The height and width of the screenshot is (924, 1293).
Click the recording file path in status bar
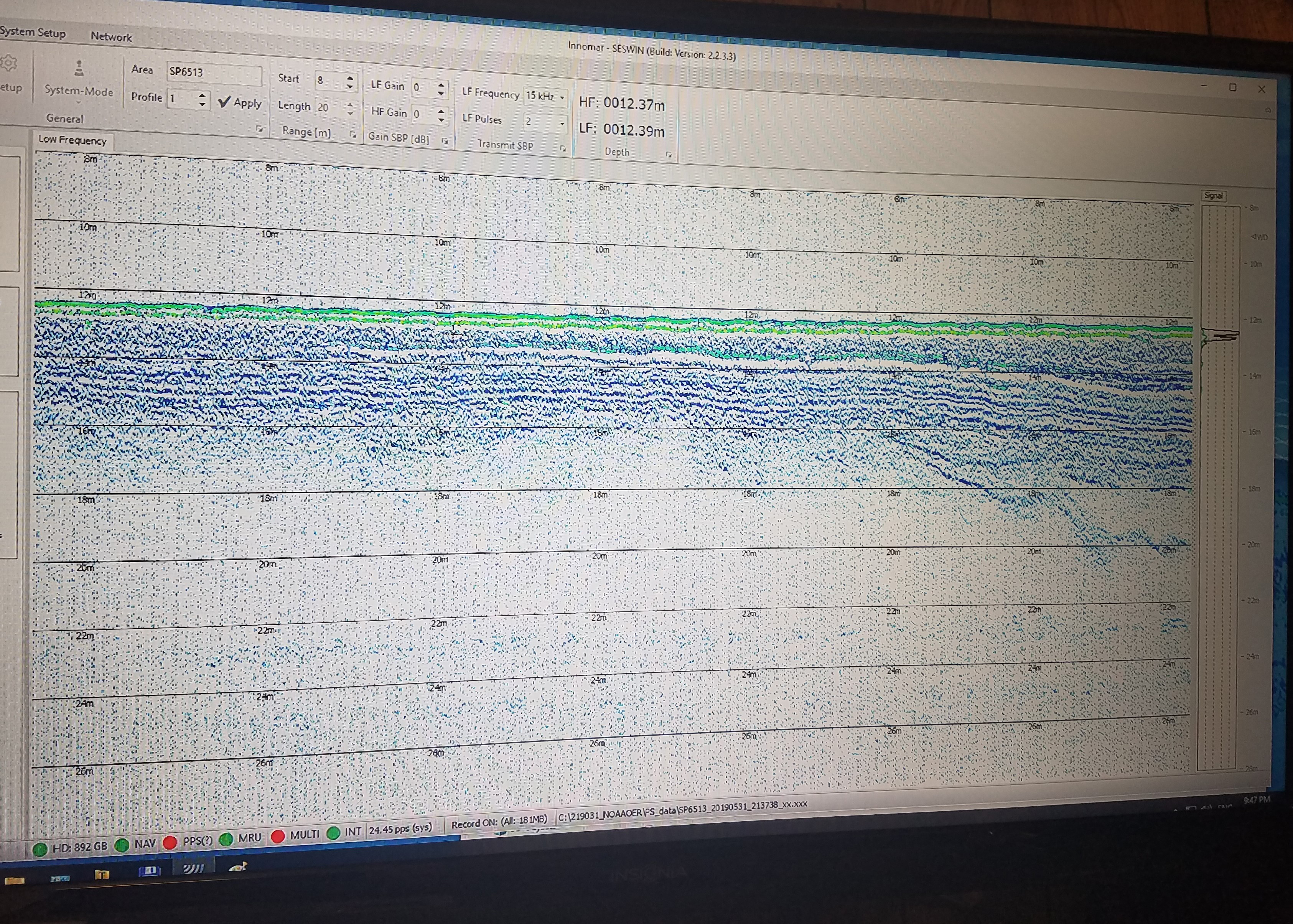(682, 811)
